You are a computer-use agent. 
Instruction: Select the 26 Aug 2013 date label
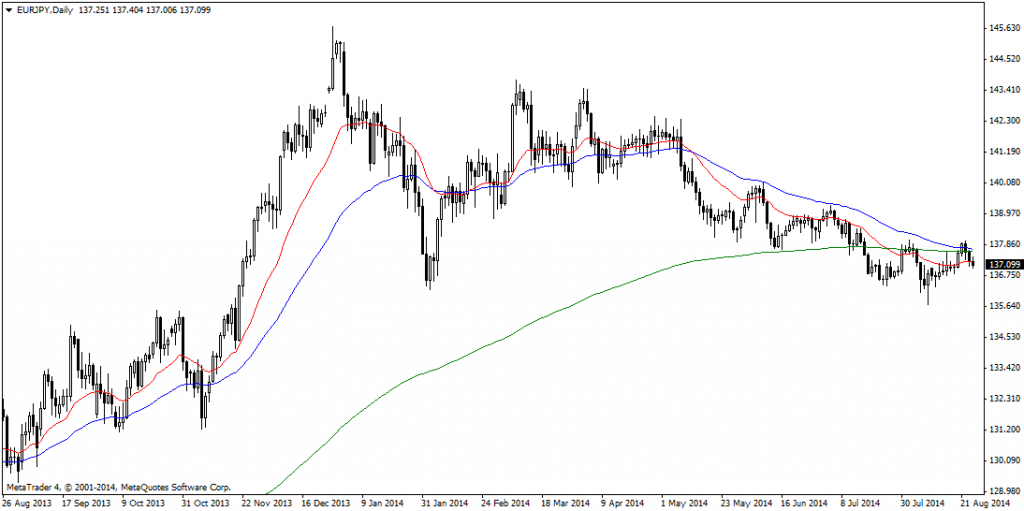pyautogui.click(x=27, y=503)
